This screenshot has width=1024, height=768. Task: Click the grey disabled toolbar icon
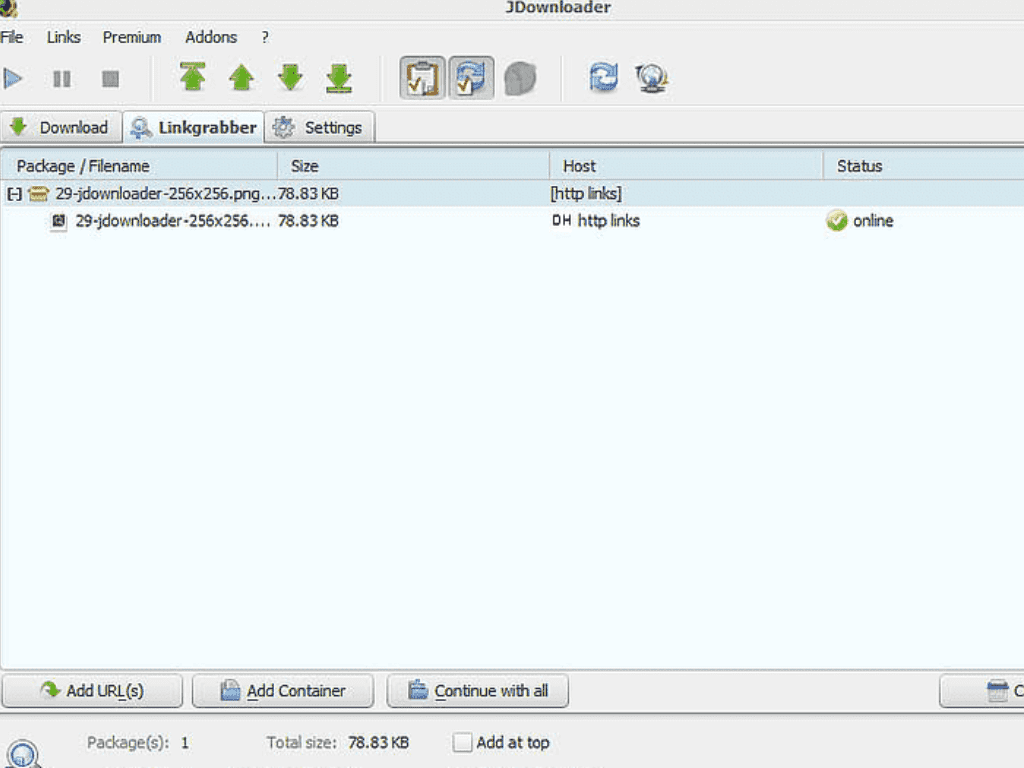coord(520,78)
